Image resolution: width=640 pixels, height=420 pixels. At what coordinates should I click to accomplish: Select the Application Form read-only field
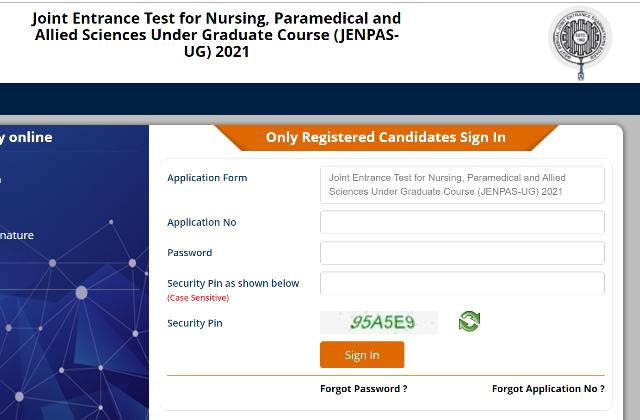click(x=462, y=185)
